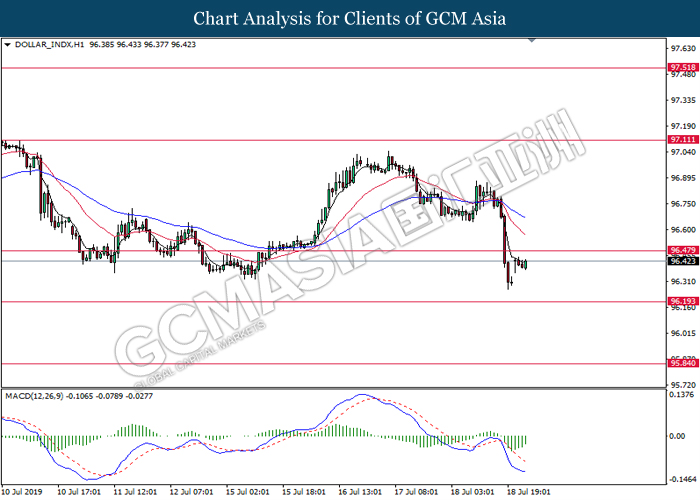Screen dimensions: 700x500
Task: Click the 96.479 red price level label
Action: [683, 250]
